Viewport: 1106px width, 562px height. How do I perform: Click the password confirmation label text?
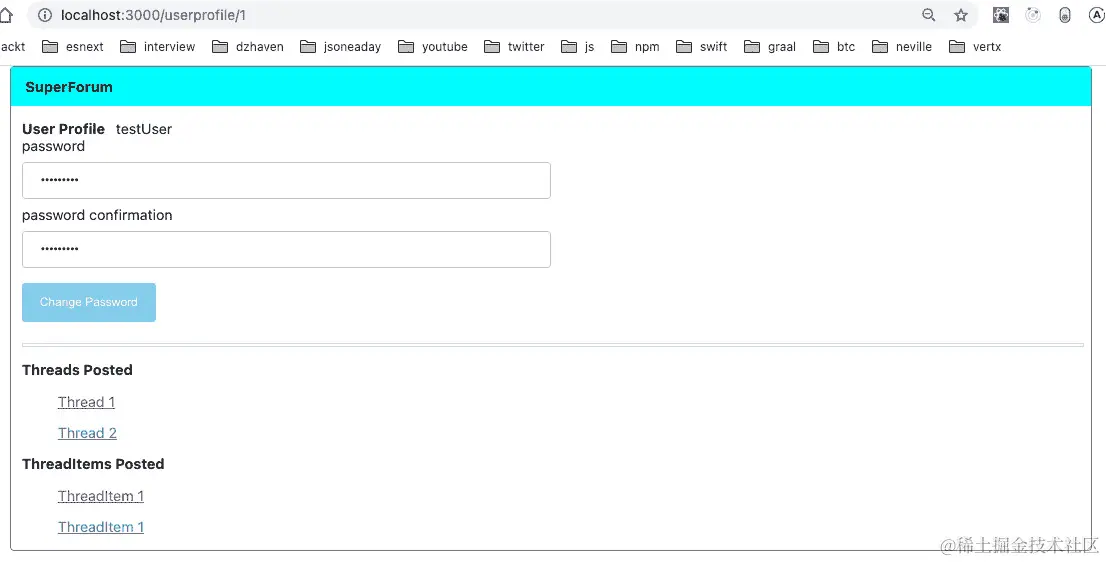coord(97,215)
